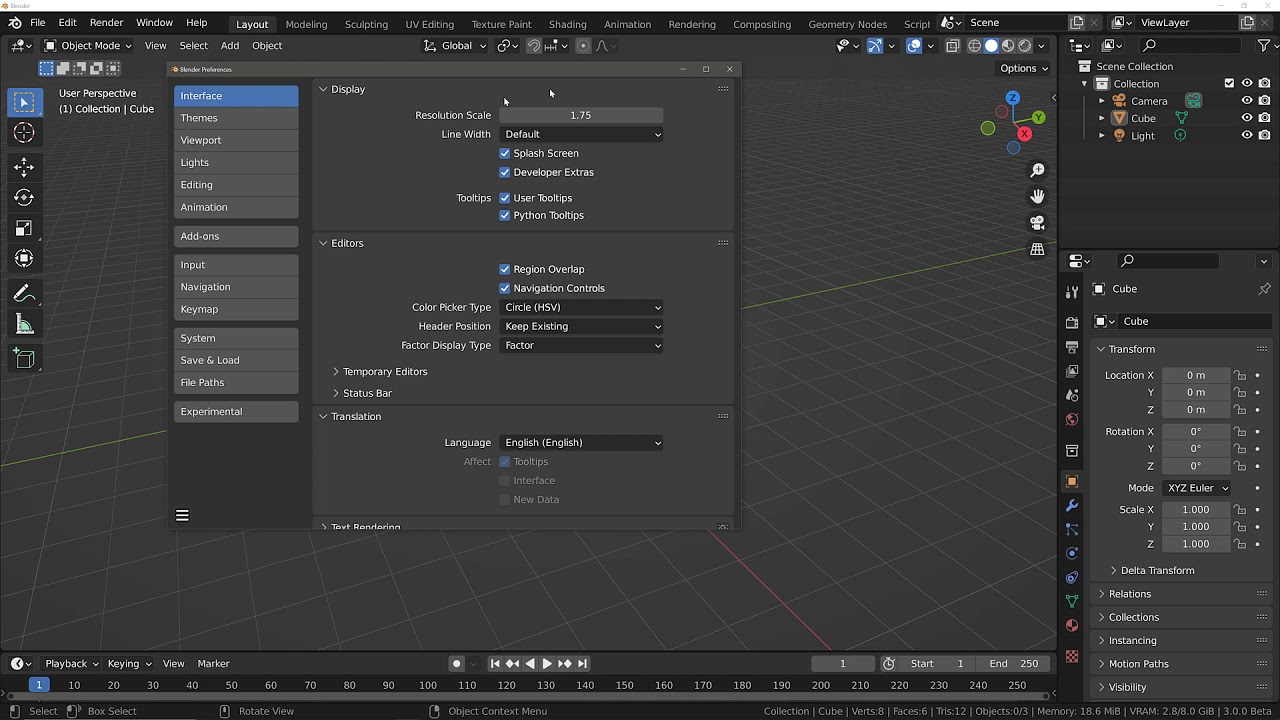Switch to the Shading workspace tab
This screenshot has width=1280, height=720.
pyautogui.click(x=567, y=23)
